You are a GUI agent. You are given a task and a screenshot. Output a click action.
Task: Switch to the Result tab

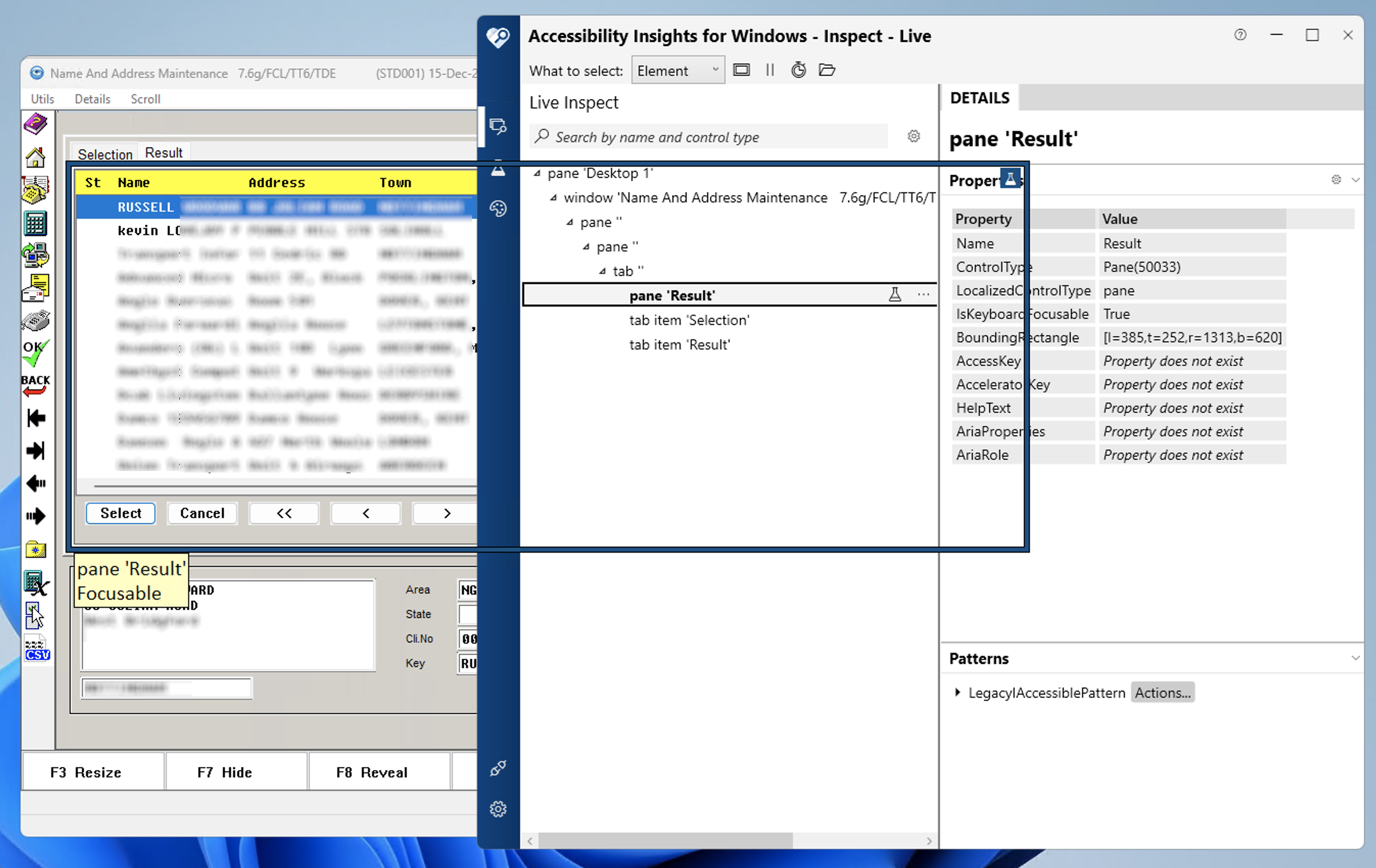(x=164, y=153)
